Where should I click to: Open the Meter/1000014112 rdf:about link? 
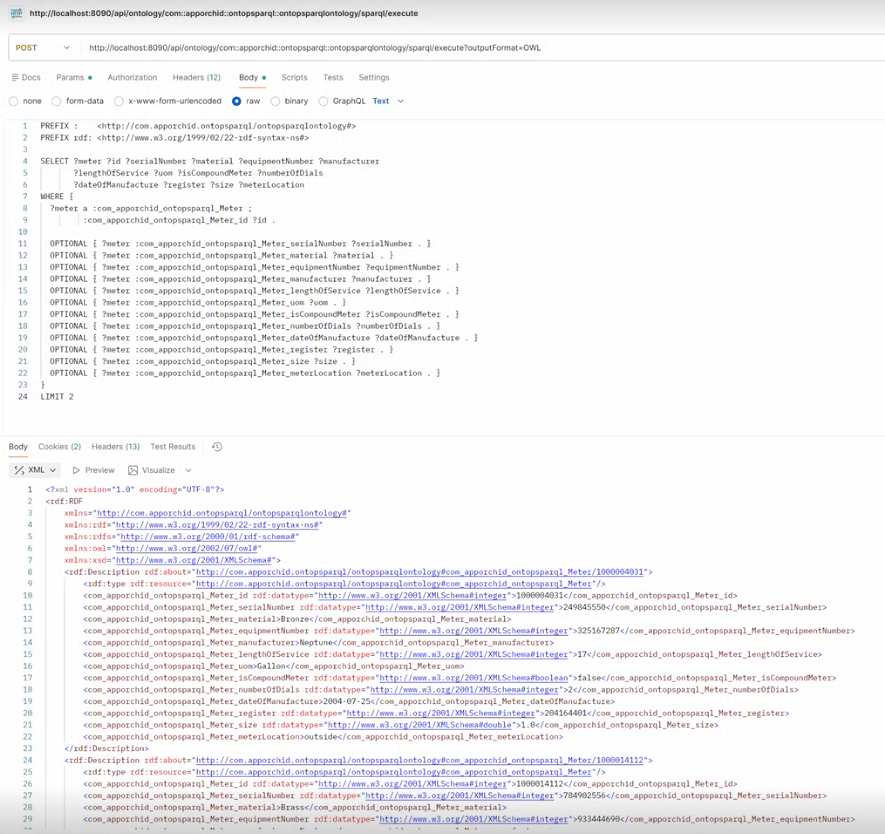pyautogui.click(x=419, y=761)
